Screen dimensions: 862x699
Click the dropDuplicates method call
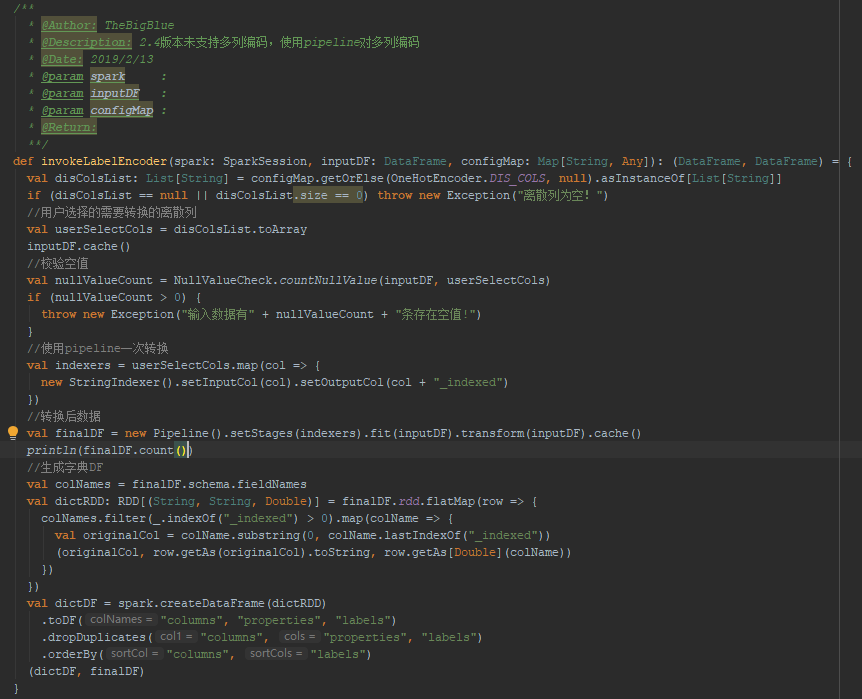click(96, 637)
